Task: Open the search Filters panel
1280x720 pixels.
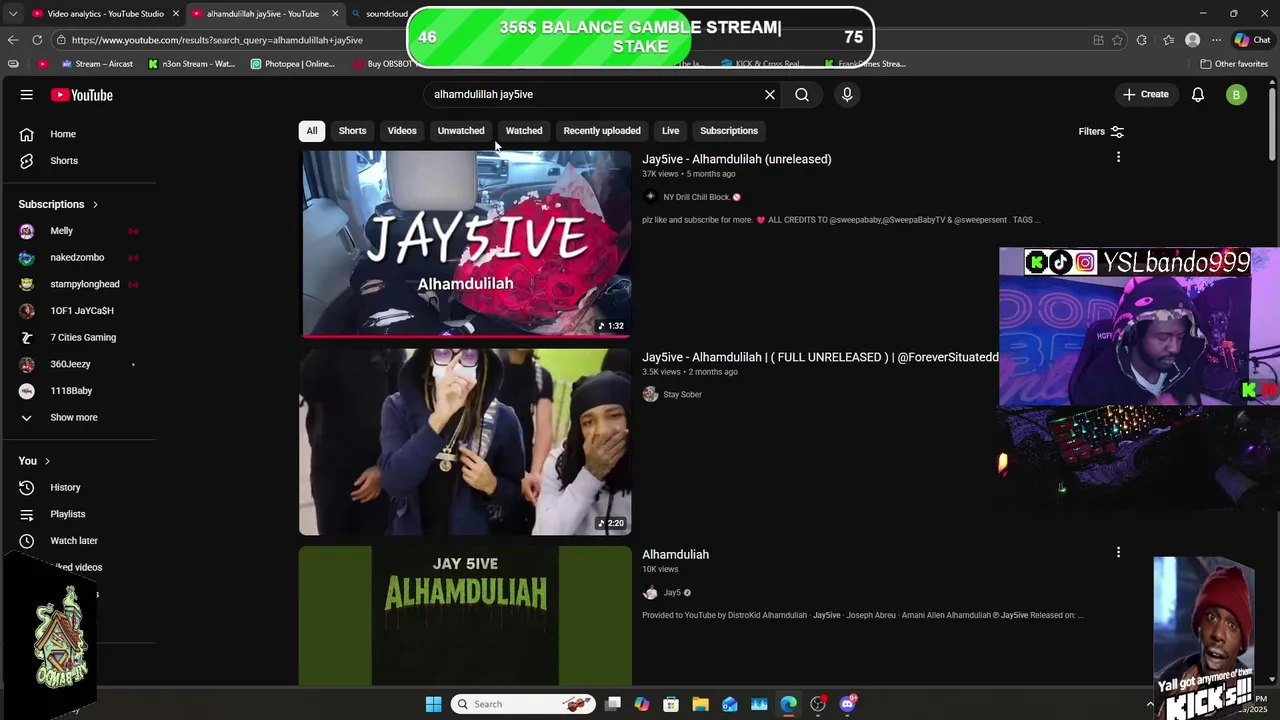Action: click(1101, 131)
